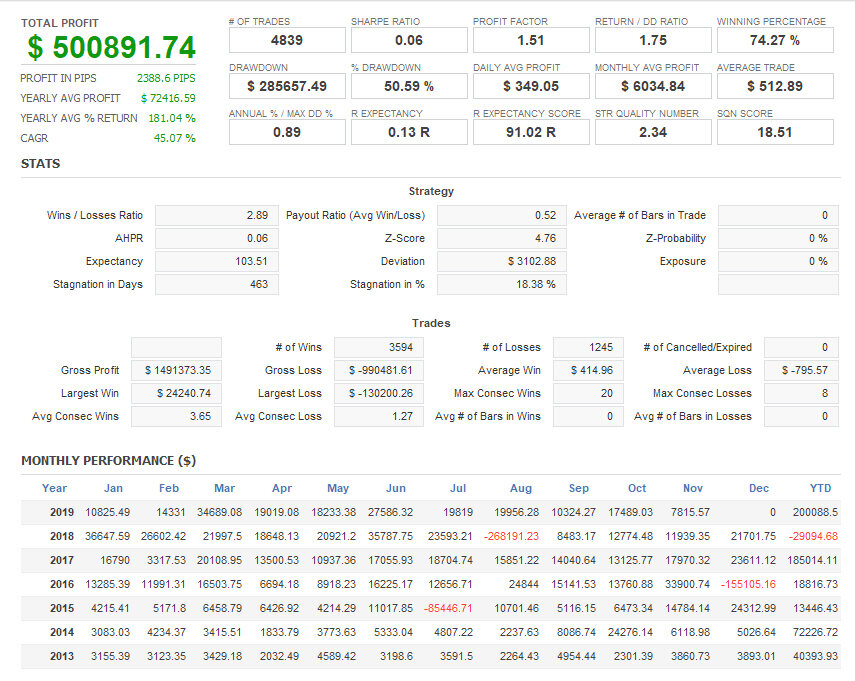Select the Z-Score field 4.76
The image size is (855, 681).
[502, 238]
